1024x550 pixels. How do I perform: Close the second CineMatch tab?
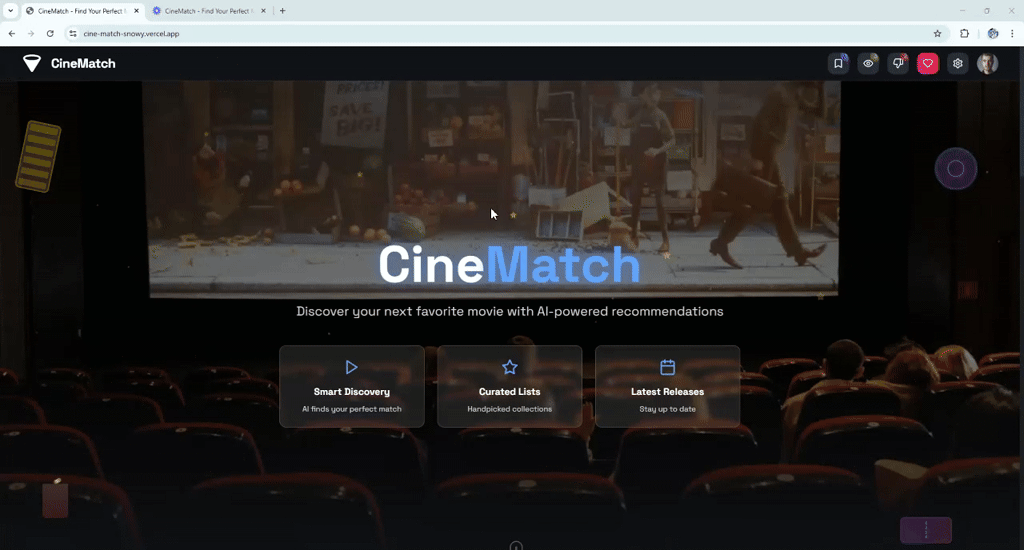pyautogui.click(x=263, y=11)
